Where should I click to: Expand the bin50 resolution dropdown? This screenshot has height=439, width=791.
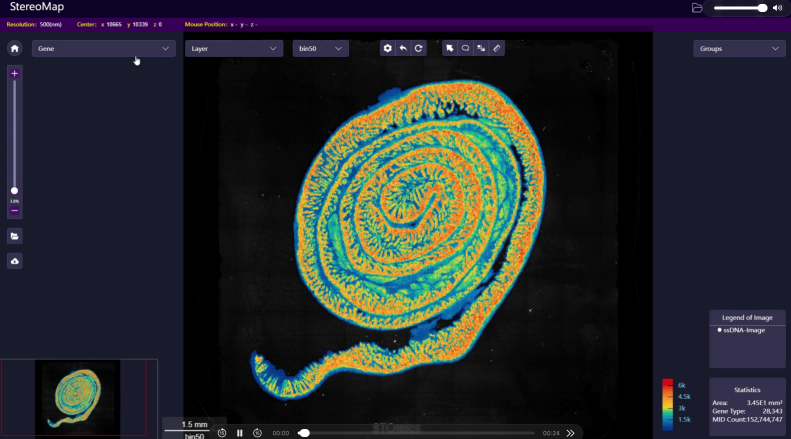coord(320,48)
